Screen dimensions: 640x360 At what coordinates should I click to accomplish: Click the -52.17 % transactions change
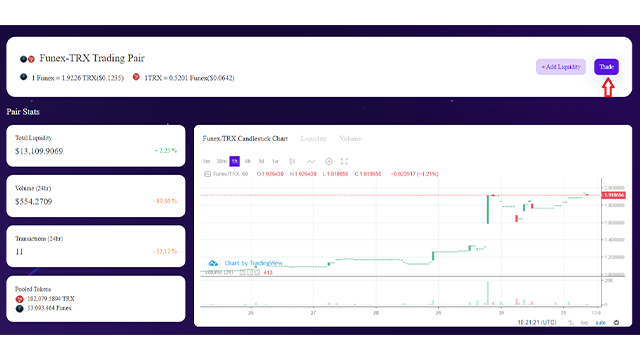point(164,251)
